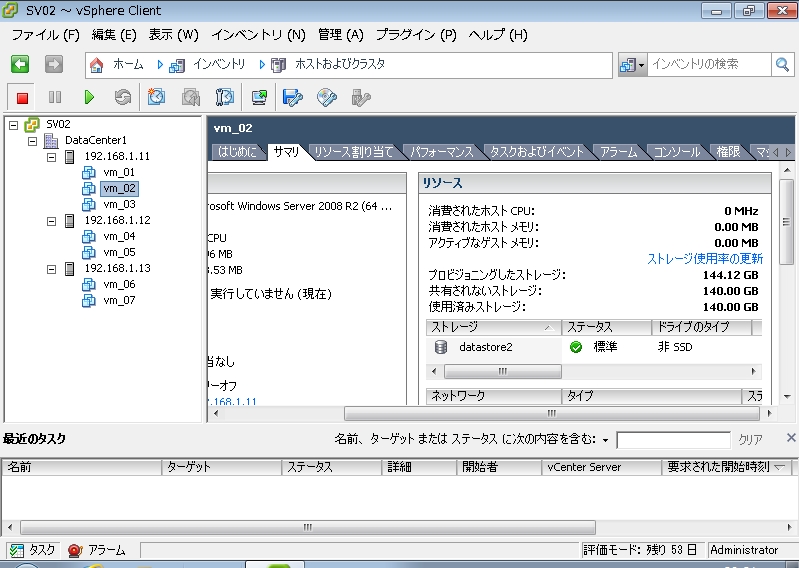Open the 管理 (A) menu
799x568 pixels.
340,35
